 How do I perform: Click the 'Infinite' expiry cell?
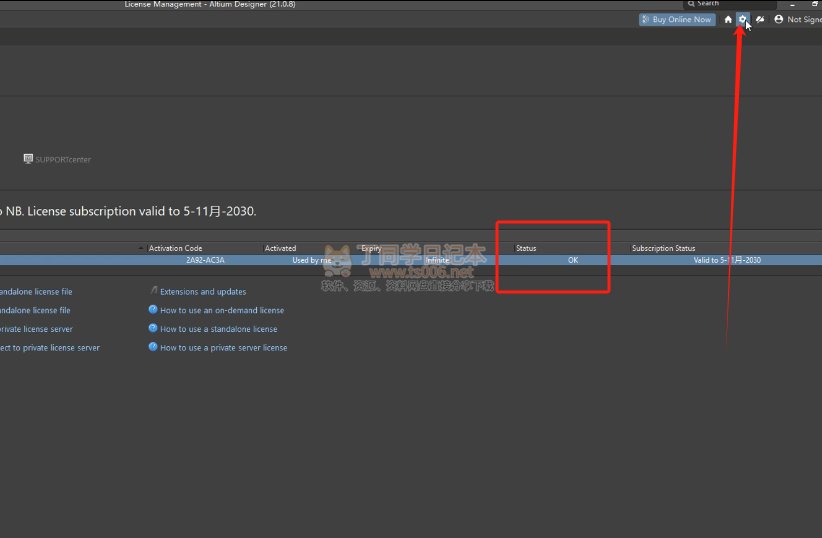437,260
